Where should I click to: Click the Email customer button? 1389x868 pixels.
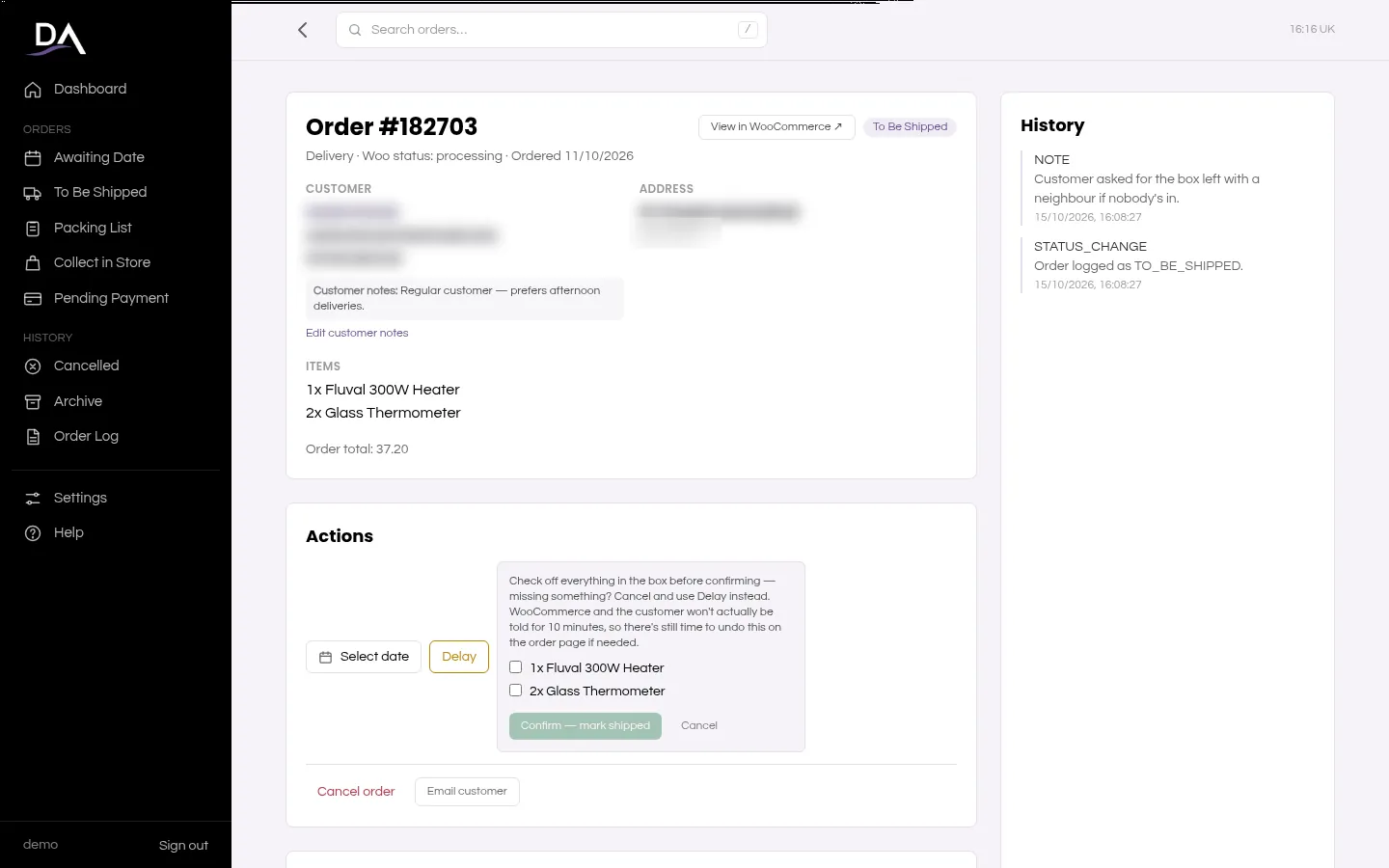pyautogui.click(x=467, y=792)
